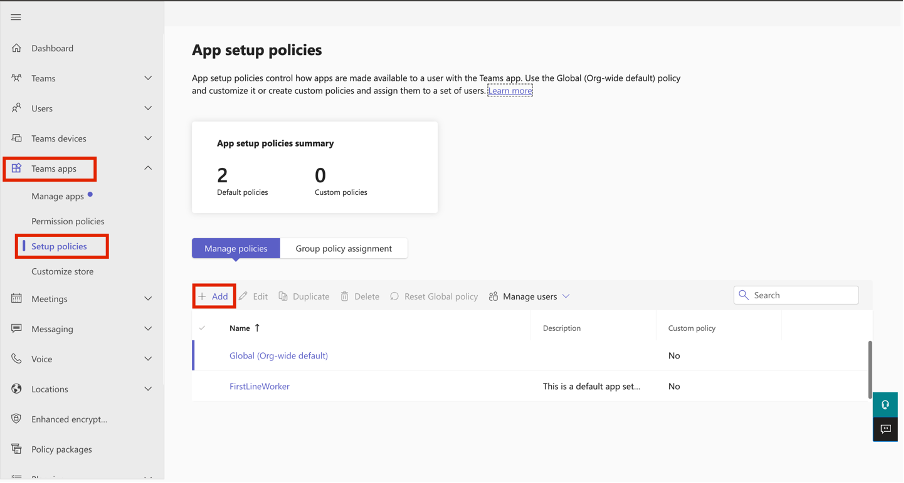Switch to Group policy assignment tab
Image resolution: width=904 pixels, height=483 pixels.
[x=344, y=248]
